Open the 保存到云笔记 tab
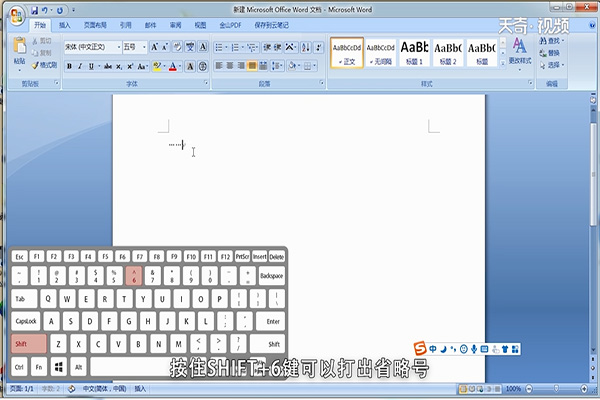 pos(271,25)
